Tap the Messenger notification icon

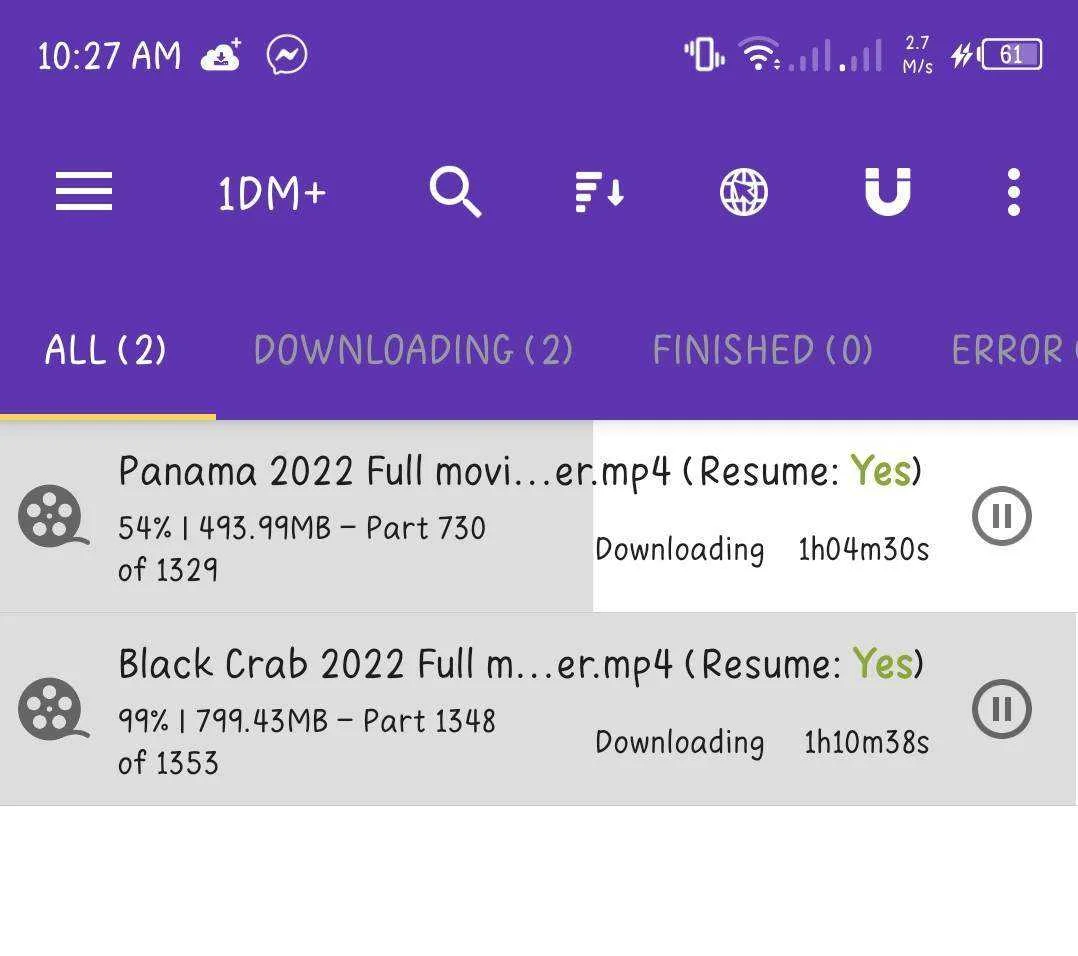point(287,55)
